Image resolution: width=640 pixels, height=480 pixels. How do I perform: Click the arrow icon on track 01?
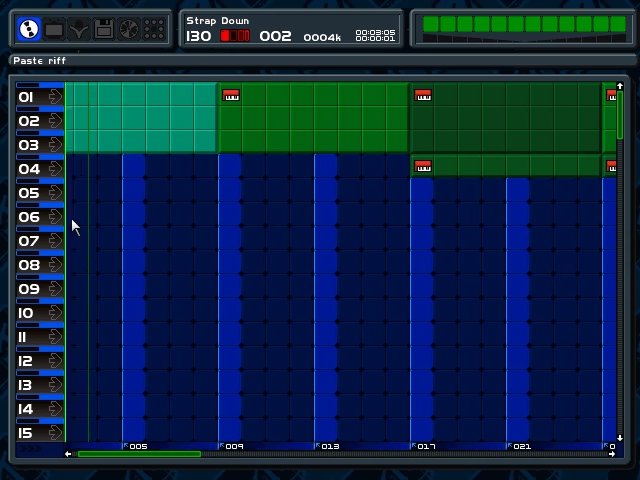coord(55,97)
